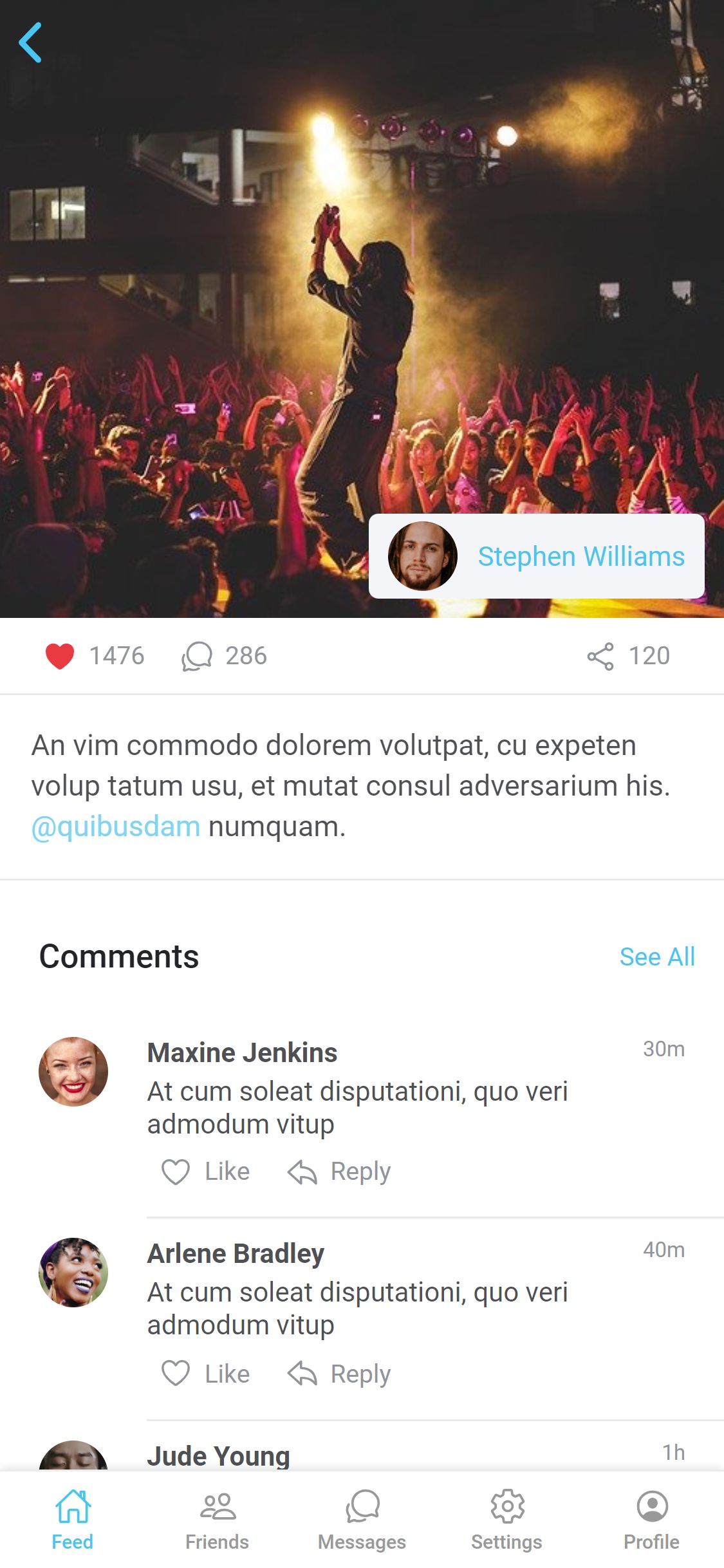Open the Feed tab
Screen dimensions: 724x1568
point(73,1519)
